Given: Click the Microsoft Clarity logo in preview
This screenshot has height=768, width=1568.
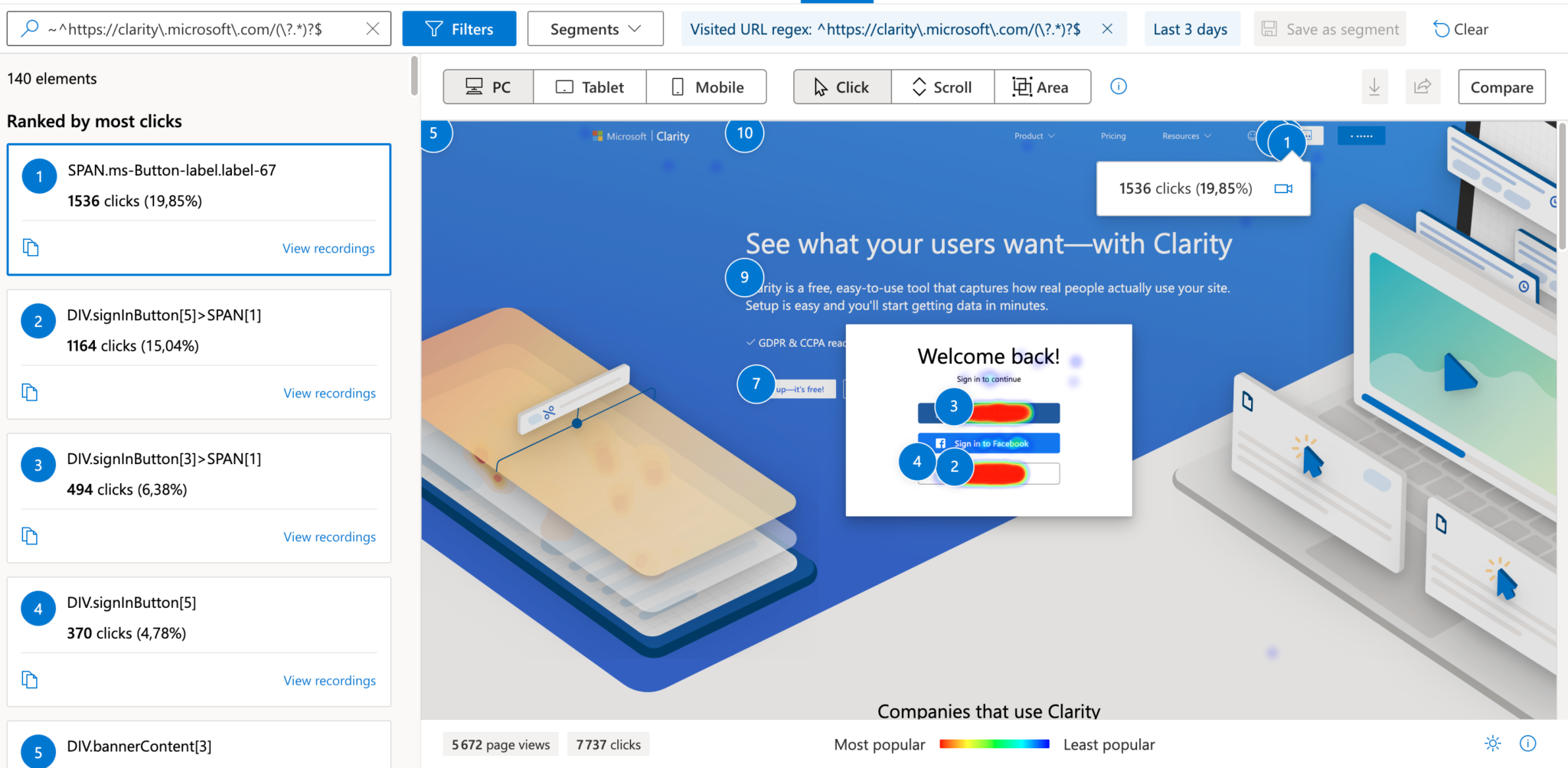Looking at the screenshot, I should coord(641,136).
